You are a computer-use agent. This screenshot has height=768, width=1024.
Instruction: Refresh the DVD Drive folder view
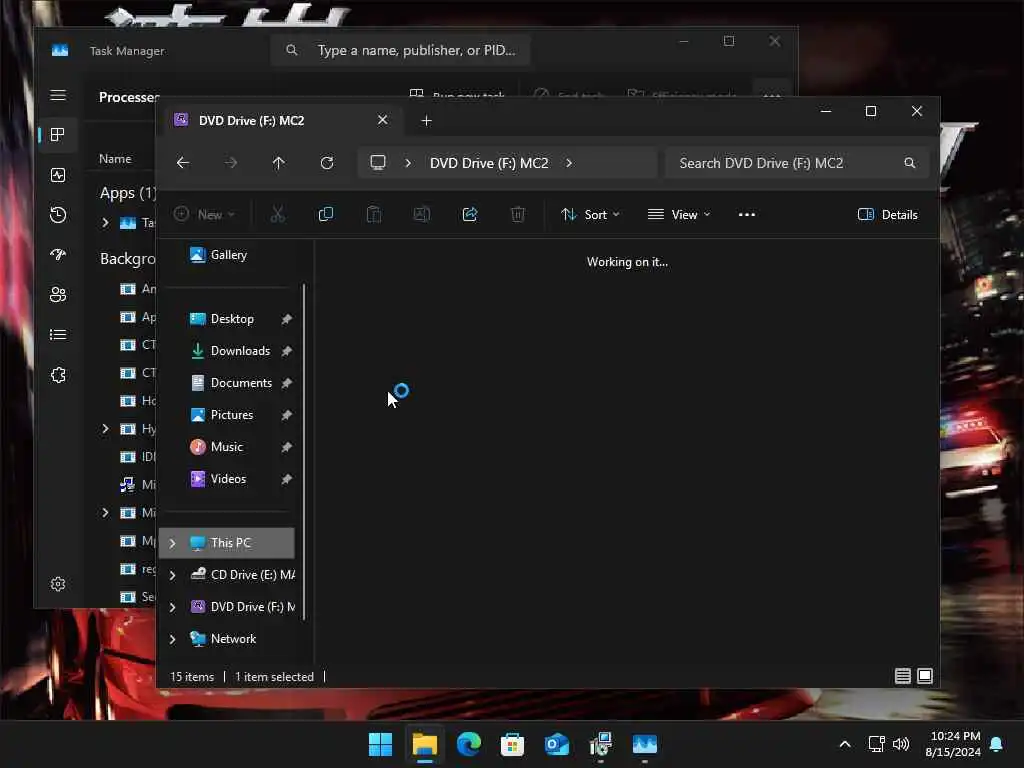coord(327,163)
